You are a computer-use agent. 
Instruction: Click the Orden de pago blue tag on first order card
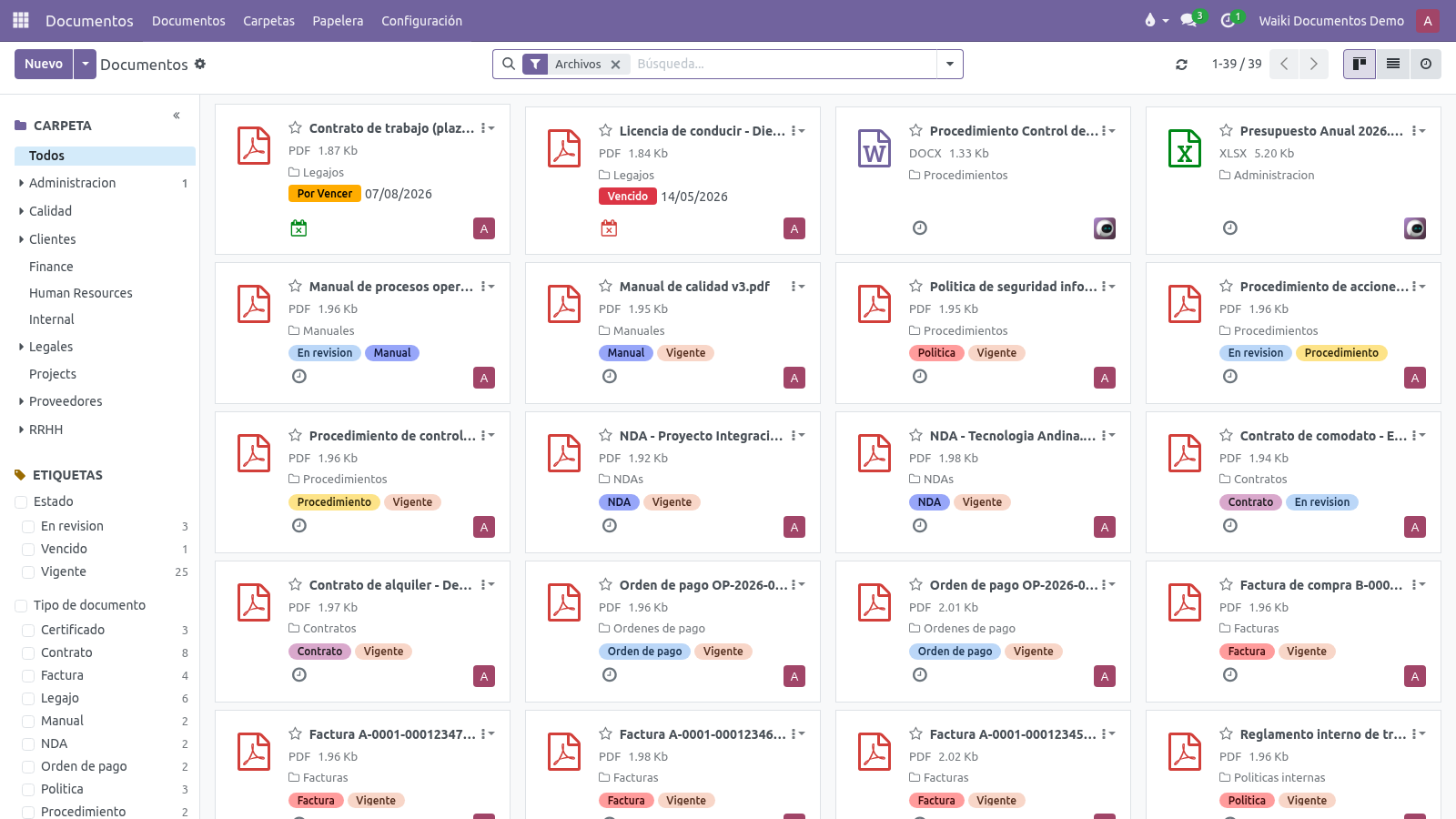pyautogui.click(x=644, y=652)
